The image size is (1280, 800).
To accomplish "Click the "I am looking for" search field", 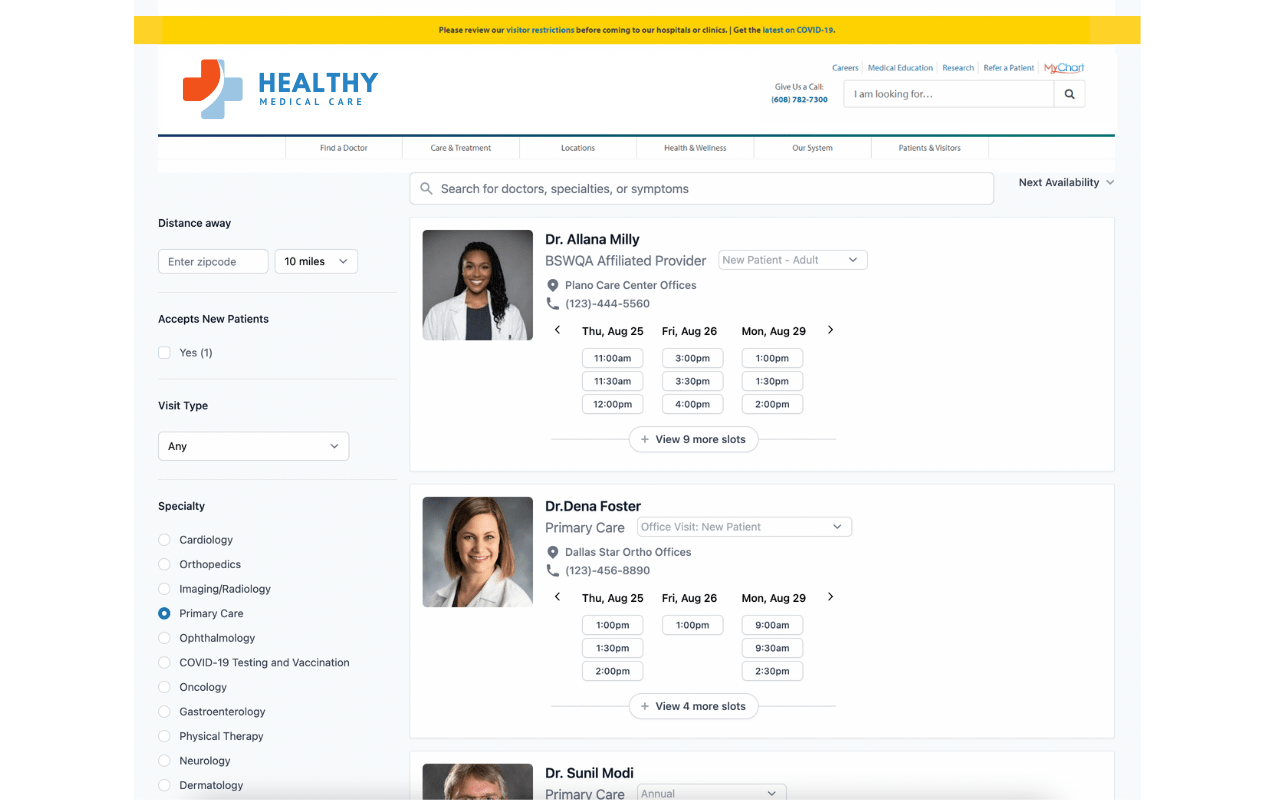I will pos(948,94).
